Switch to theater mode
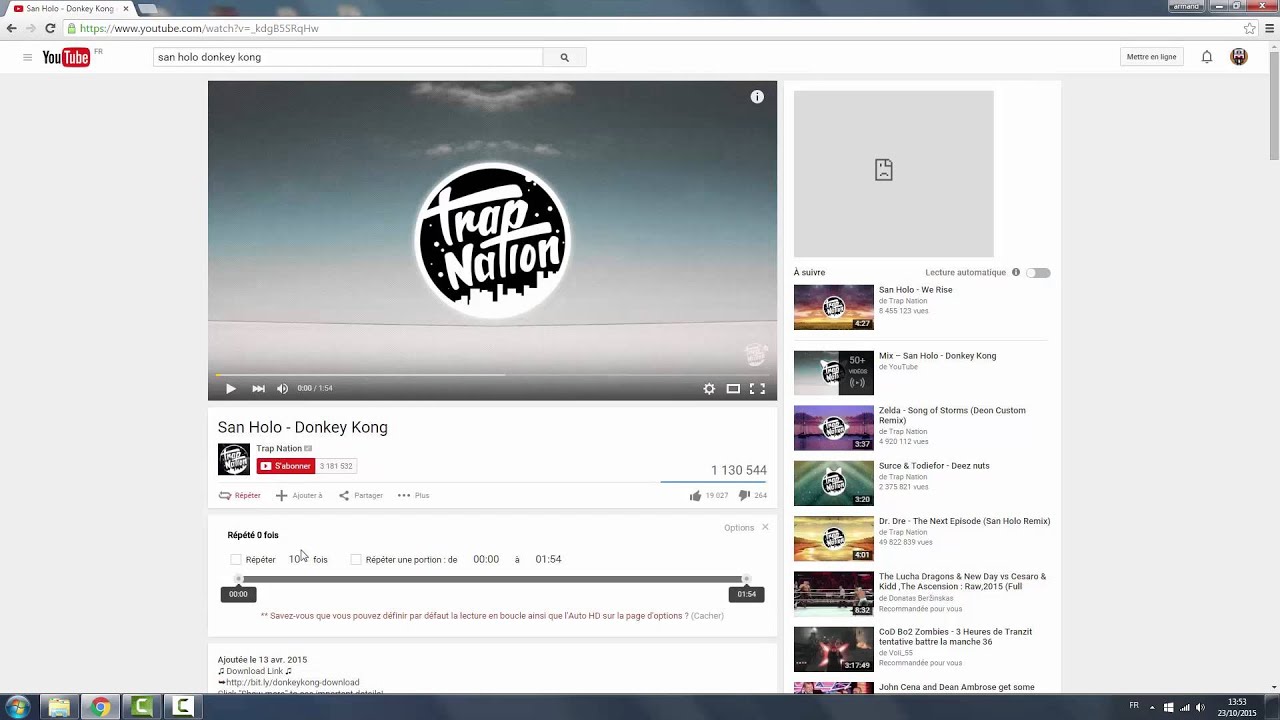1280x720 pixels. click(x=733, y=389)
